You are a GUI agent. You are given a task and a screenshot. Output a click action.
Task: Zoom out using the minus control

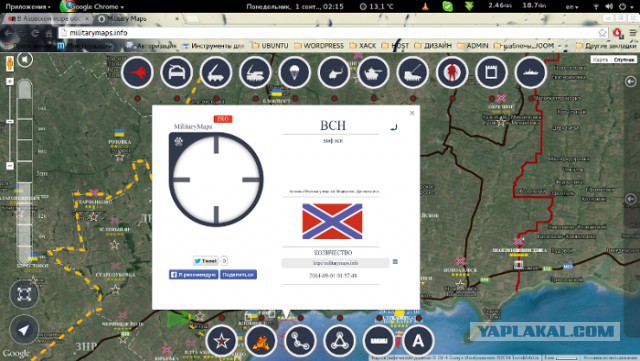pos(10,166)
